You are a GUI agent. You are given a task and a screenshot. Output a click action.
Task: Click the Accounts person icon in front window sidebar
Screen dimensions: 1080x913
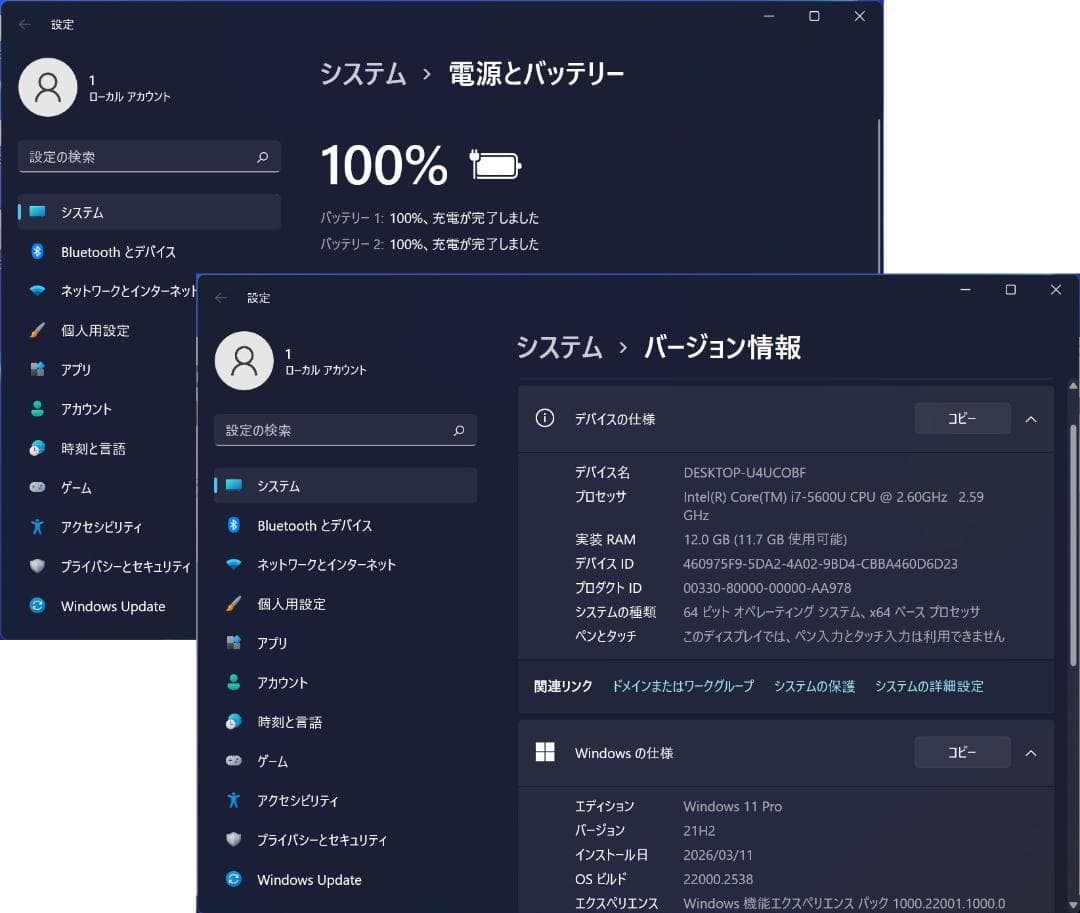point(233,682)
